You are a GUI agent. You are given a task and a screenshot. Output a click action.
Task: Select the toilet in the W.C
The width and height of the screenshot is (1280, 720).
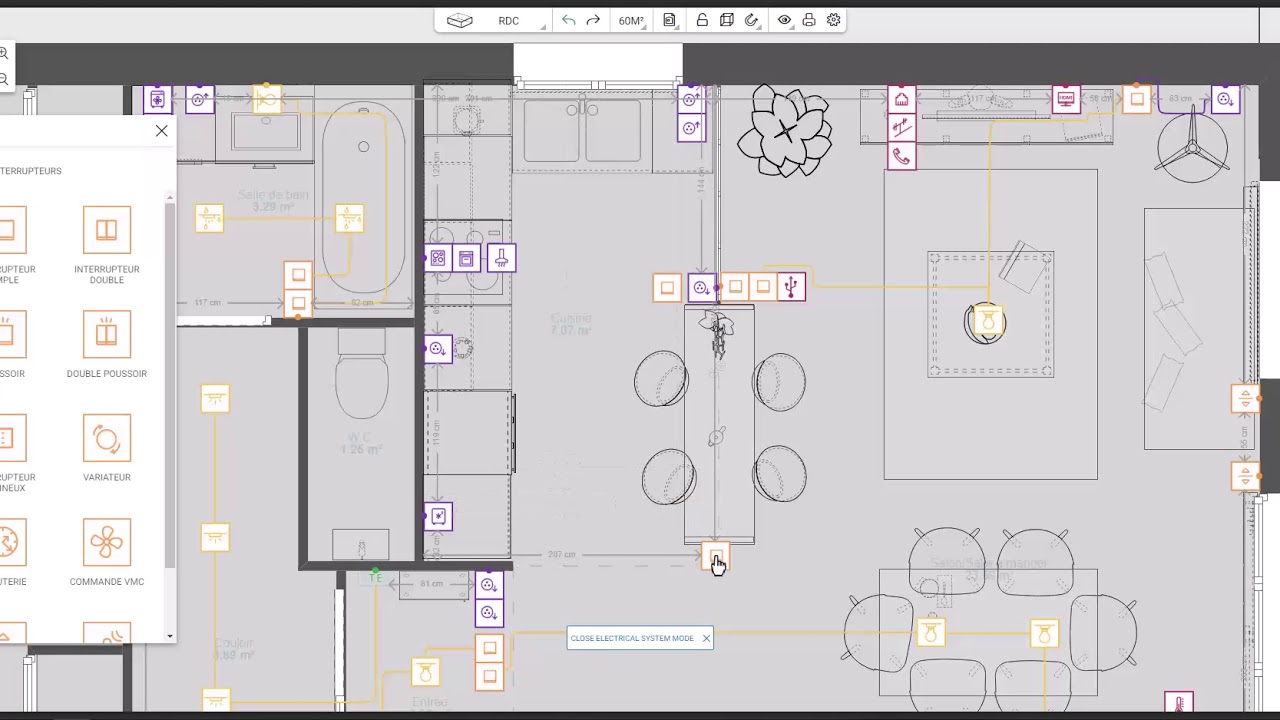tap(361, 373)
